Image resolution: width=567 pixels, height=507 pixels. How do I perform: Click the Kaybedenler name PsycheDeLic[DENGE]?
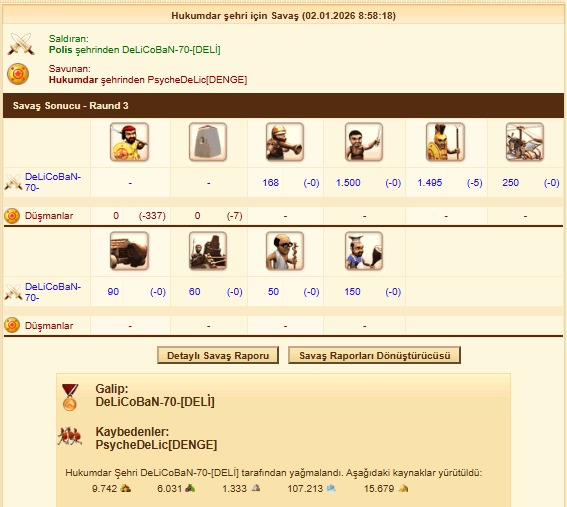156,445
